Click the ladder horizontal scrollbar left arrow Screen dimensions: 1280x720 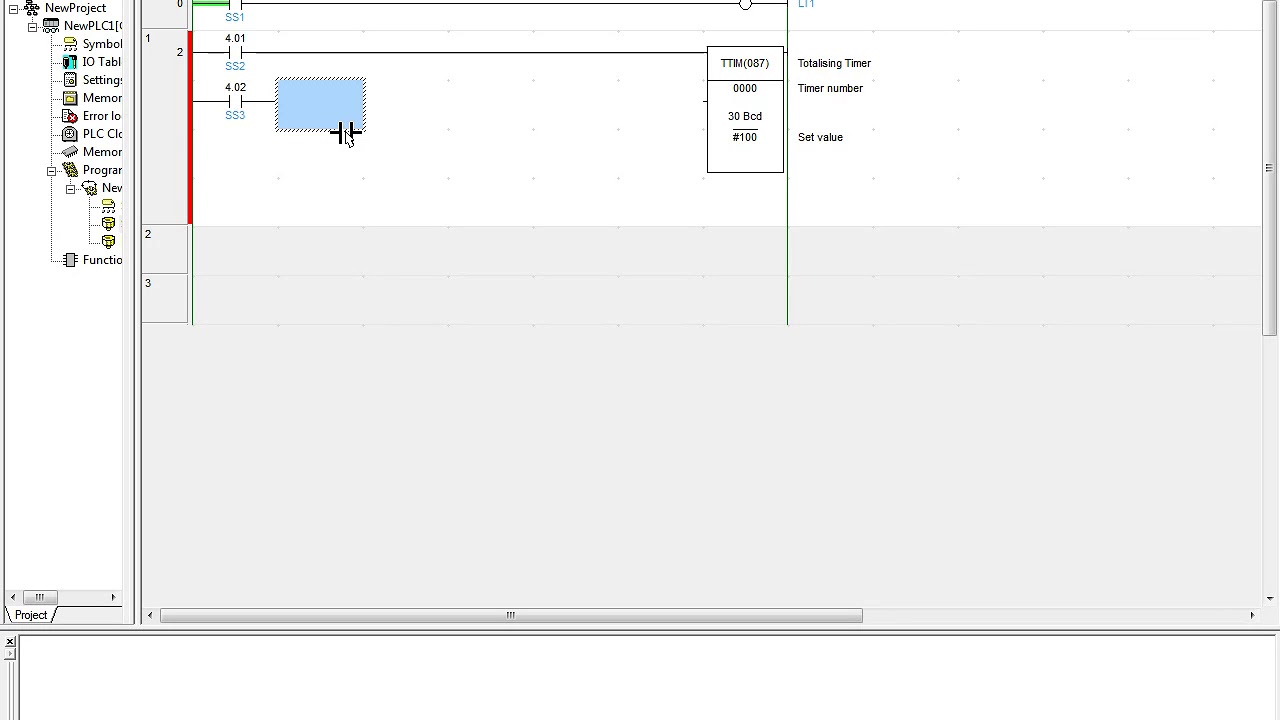150,615
